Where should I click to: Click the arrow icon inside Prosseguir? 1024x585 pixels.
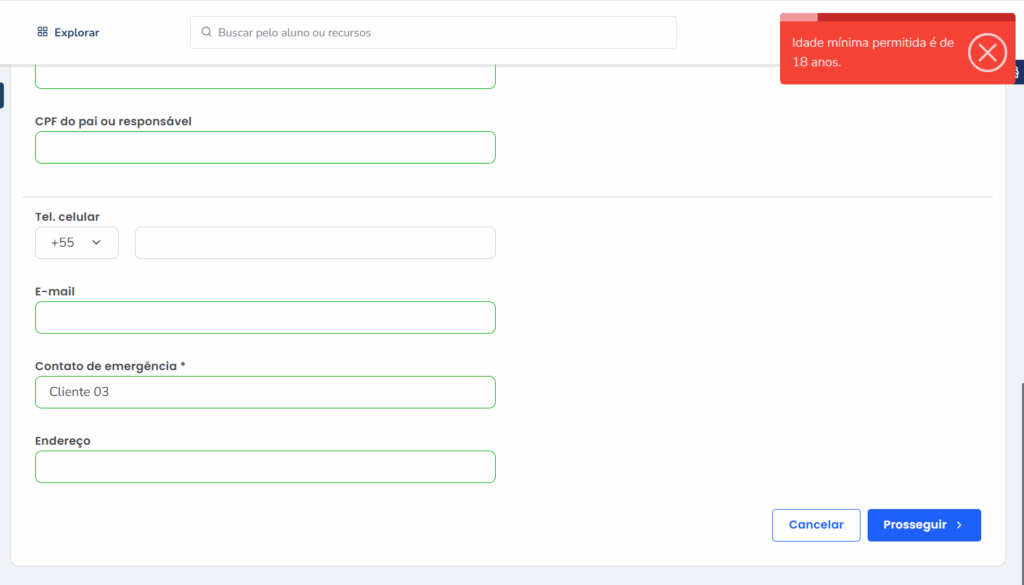(x=959, y=525)
